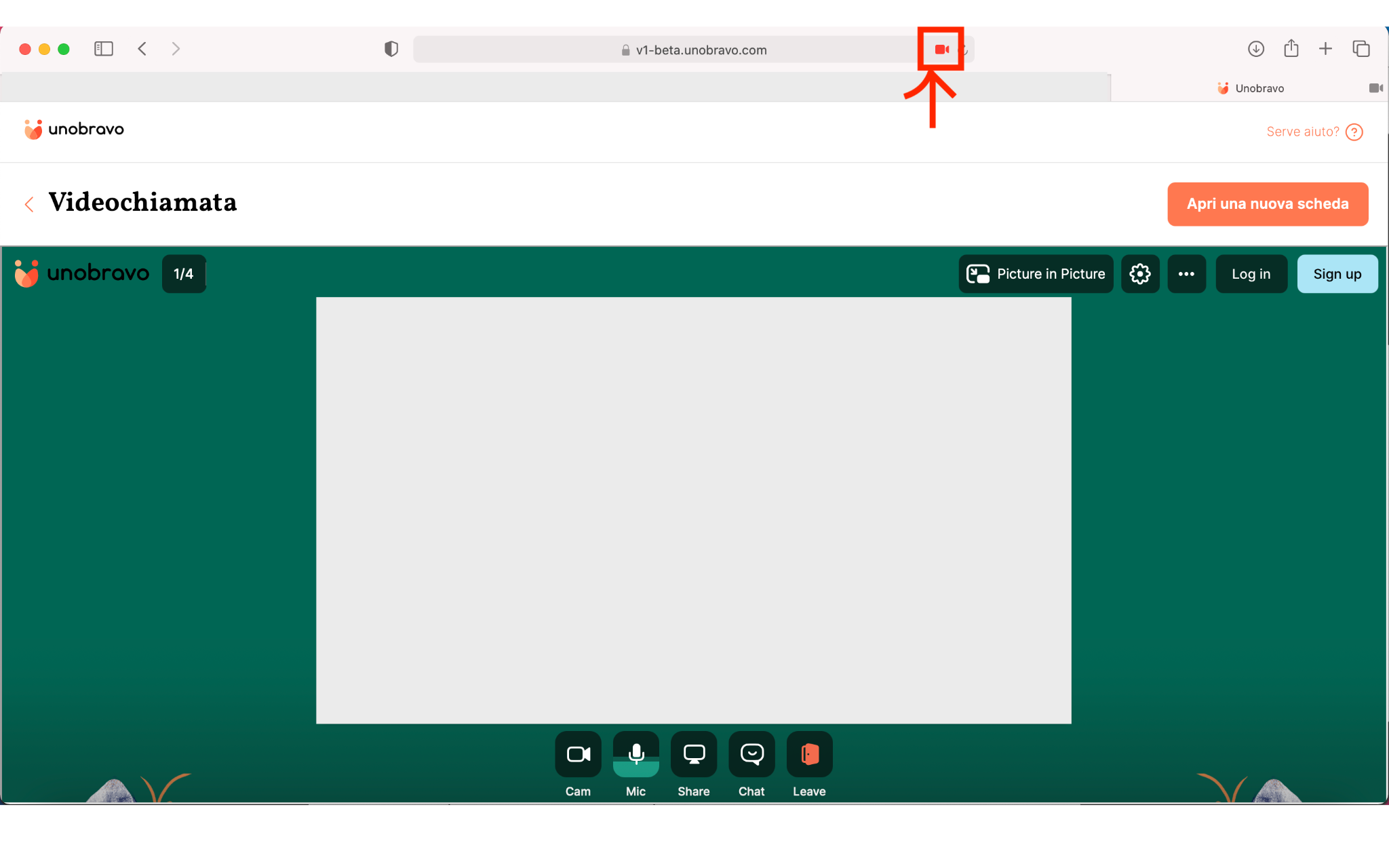Toggle the Safari sidebar icon
1389x868 pixels.
(x=103, y=49)
